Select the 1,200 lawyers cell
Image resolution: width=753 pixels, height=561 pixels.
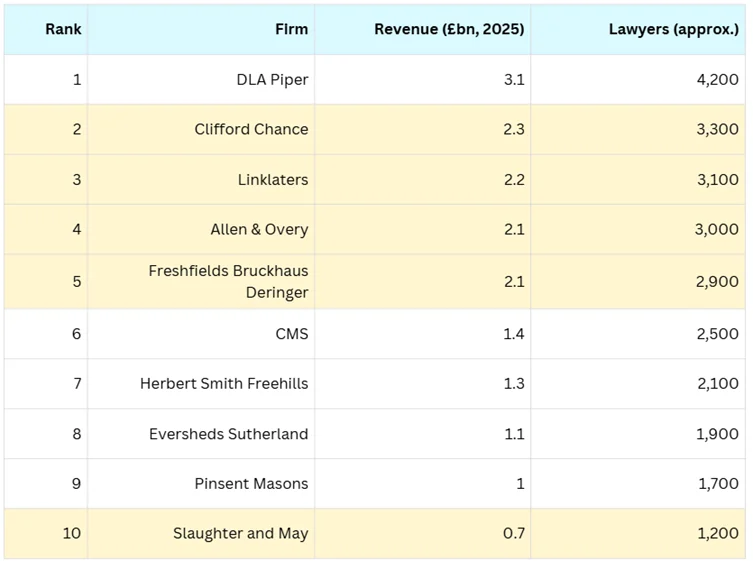point(717,533)
